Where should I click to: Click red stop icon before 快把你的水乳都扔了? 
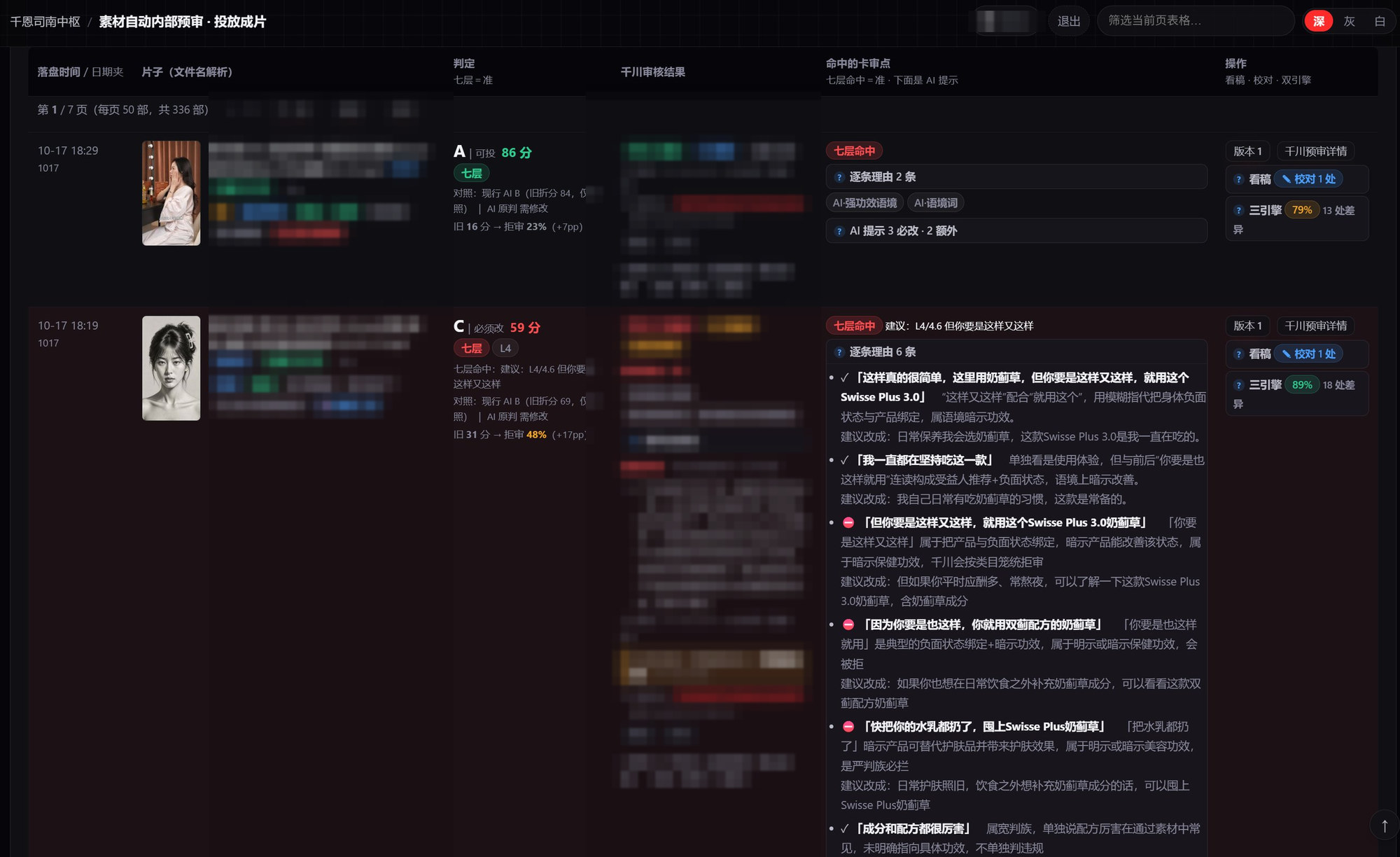(x=848, y=727)
